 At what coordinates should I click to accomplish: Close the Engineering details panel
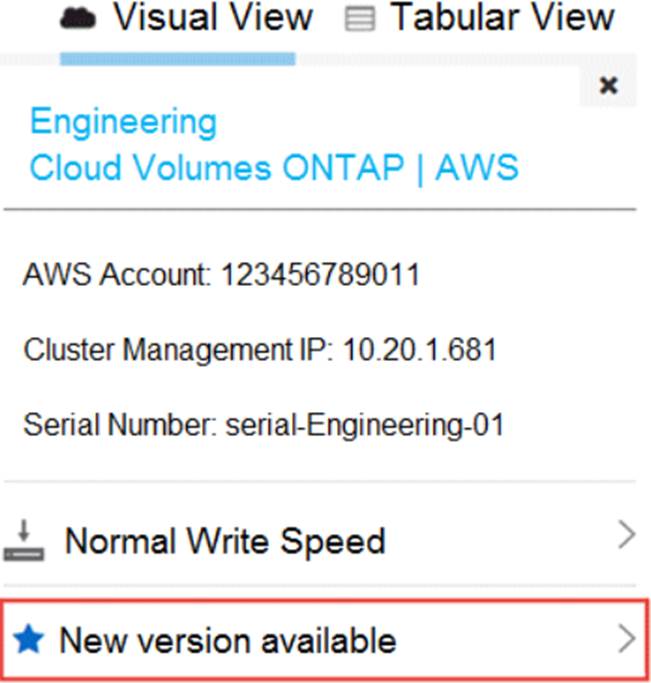607,87
